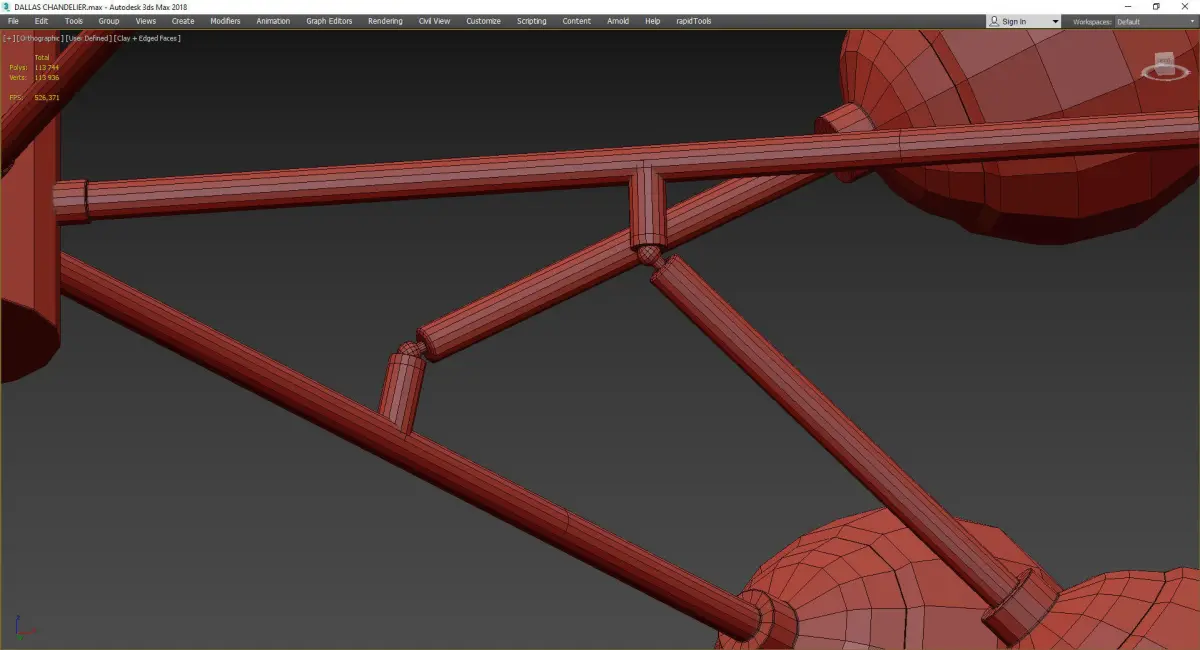Screen dimensions: 1200x650
Task: Open the Clay + Edged Faces shading menu
Action: (x=147, y=38)
